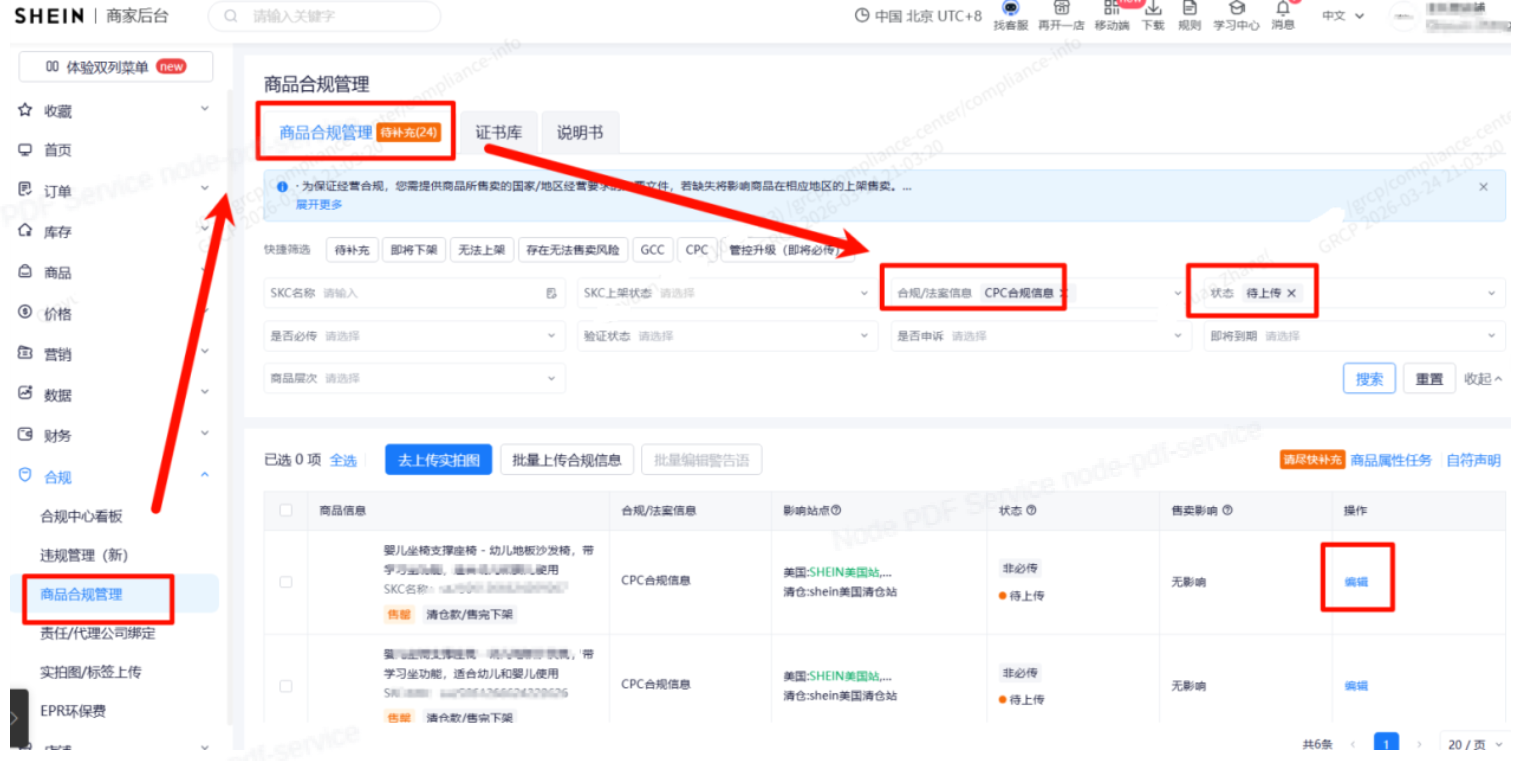This screenshot has width=1517, height=761.
Task: Click the 再开一店 store icon
Action: [1061, 8]
